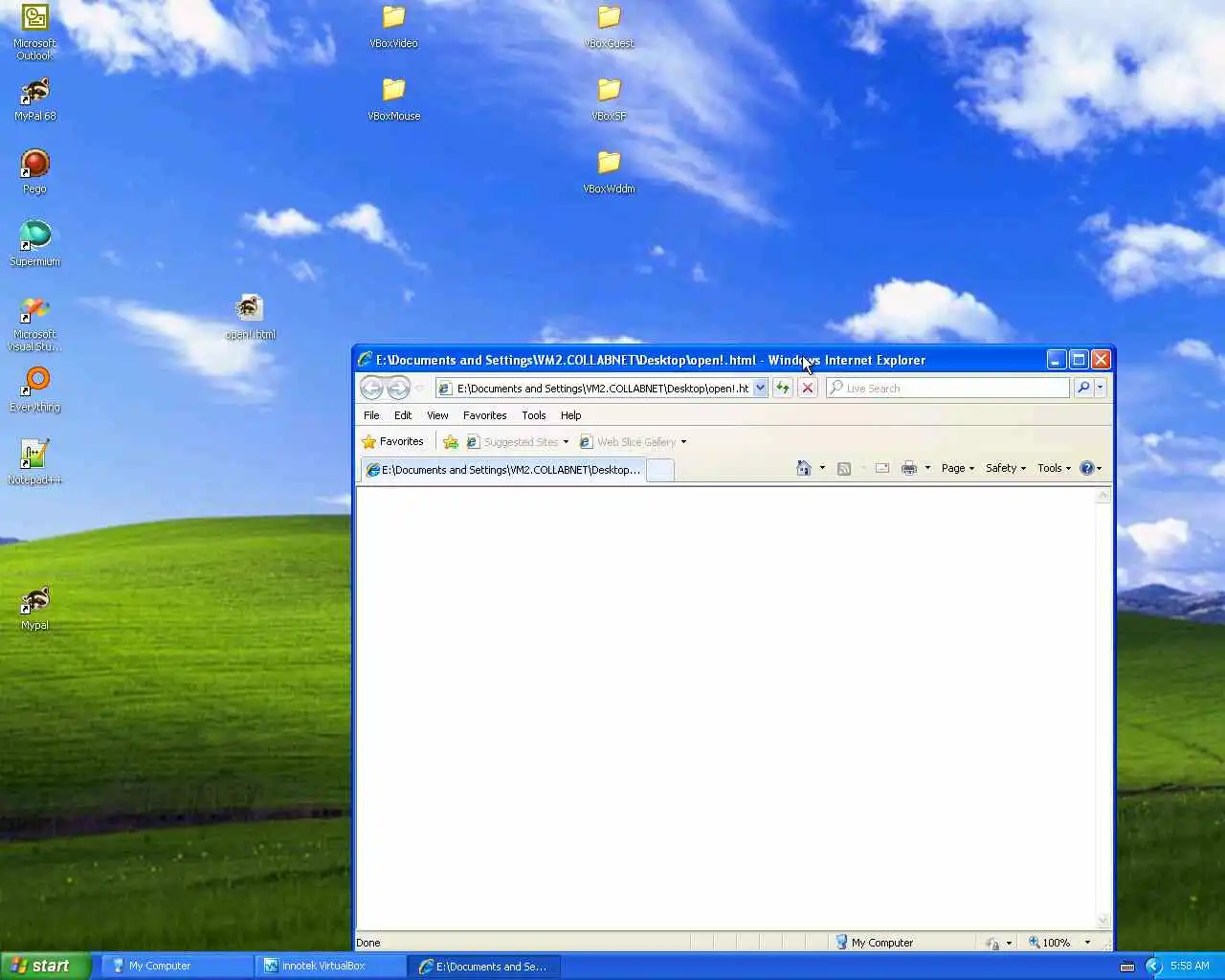1225x980 pixels.
Task: Switch to Internet Explorer taskbar button
Action: [484, 967]
